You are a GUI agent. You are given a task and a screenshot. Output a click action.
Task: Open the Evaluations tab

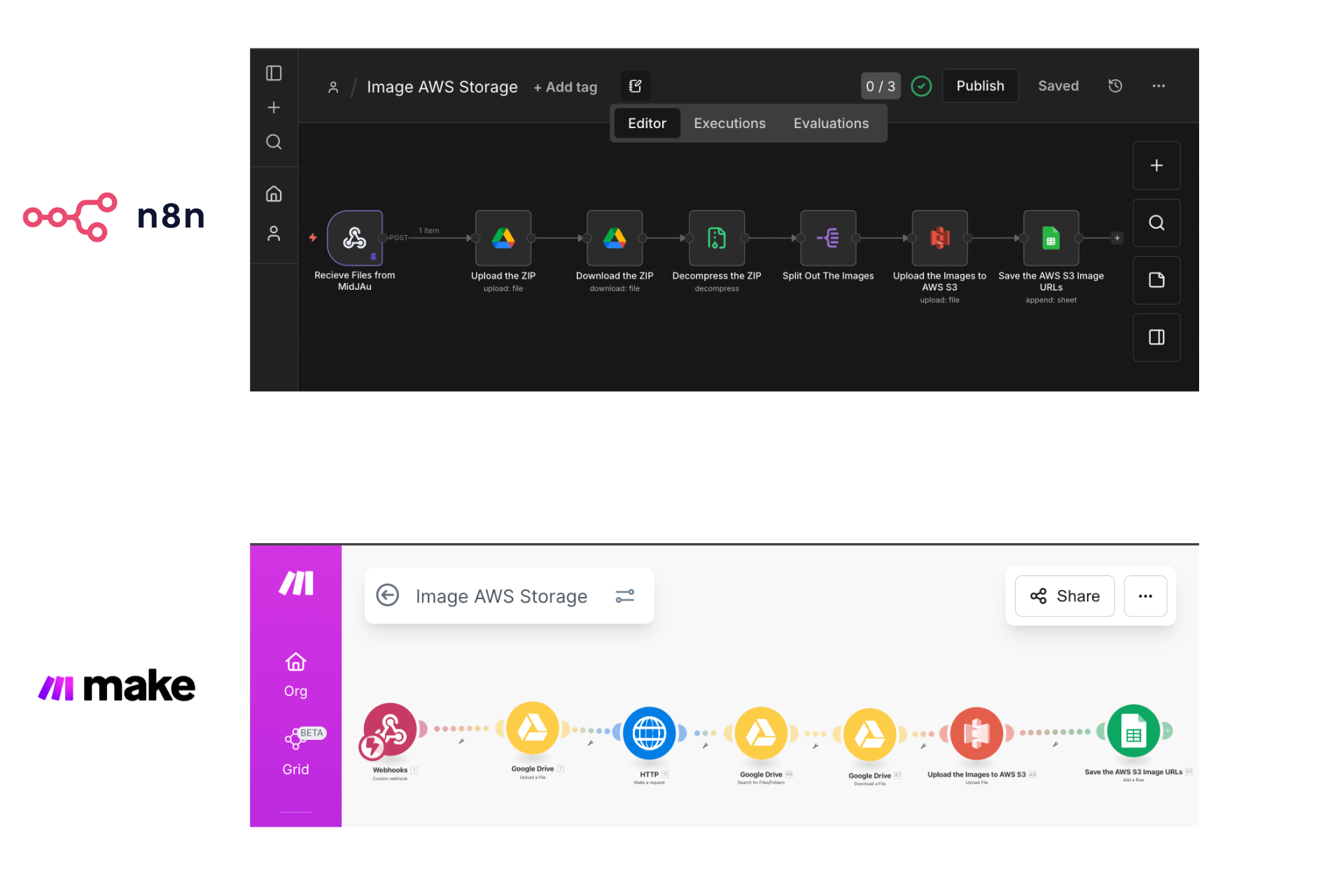[831, 122]
